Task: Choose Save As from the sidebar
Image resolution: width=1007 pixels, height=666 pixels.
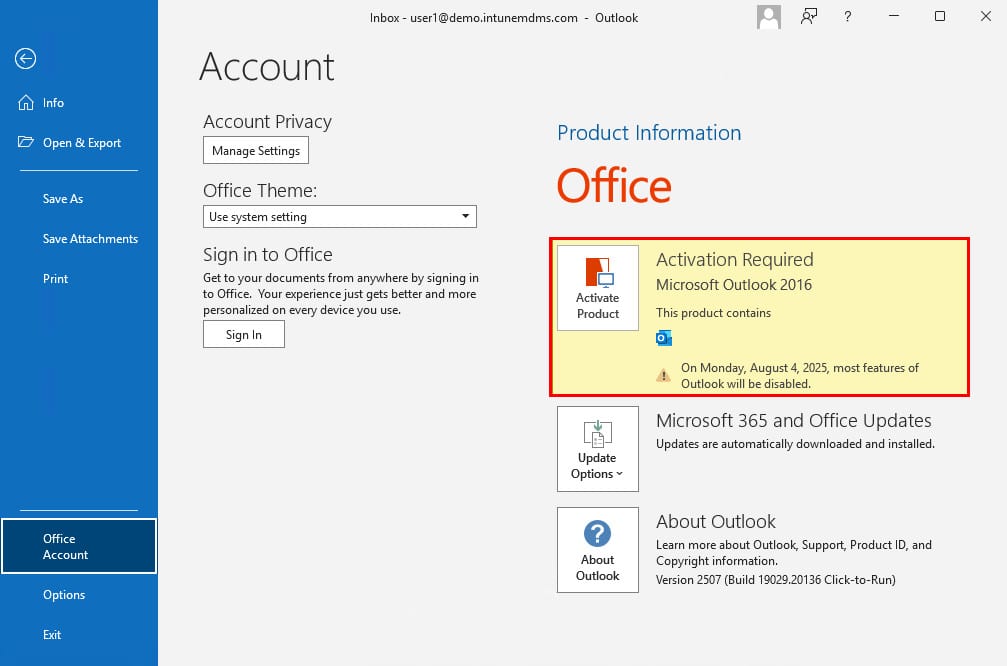Action: pos(78,198)
